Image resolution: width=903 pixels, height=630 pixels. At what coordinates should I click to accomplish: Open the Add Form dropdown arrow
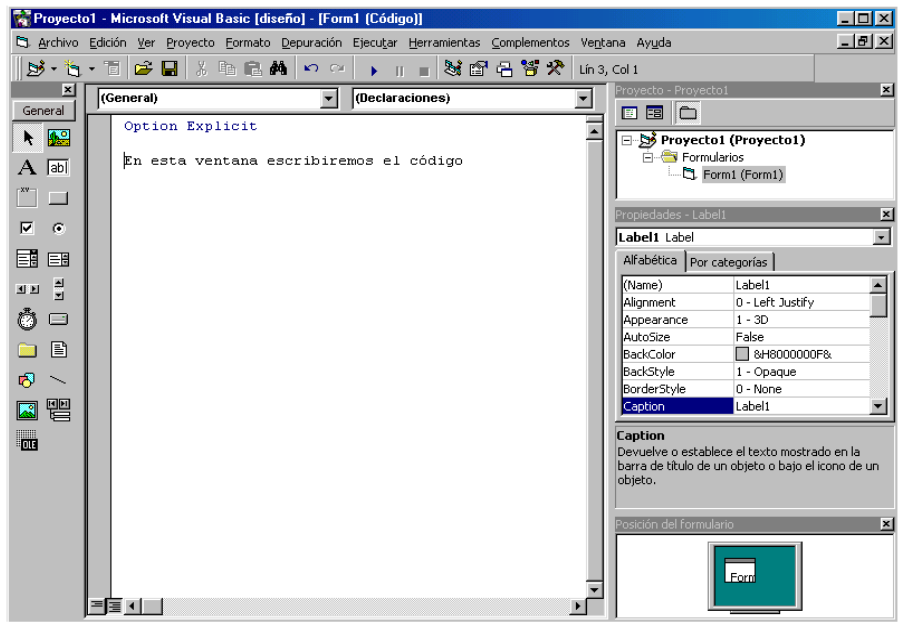(x=92, y=69)
